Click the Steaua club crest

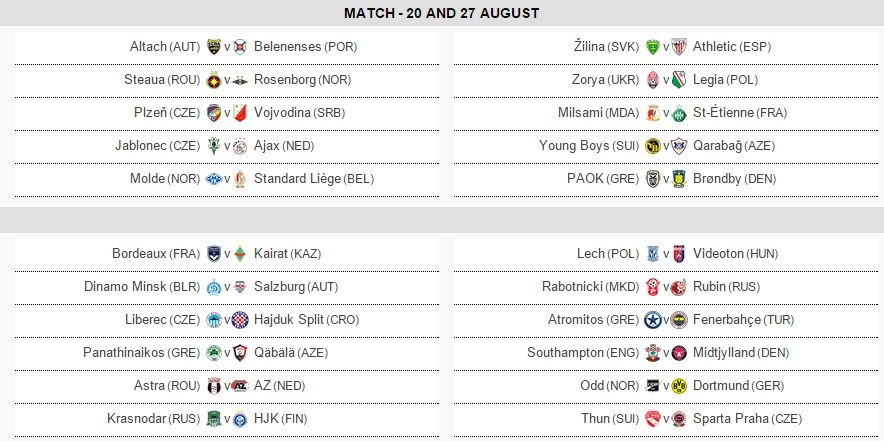click(x=213, y=80)
